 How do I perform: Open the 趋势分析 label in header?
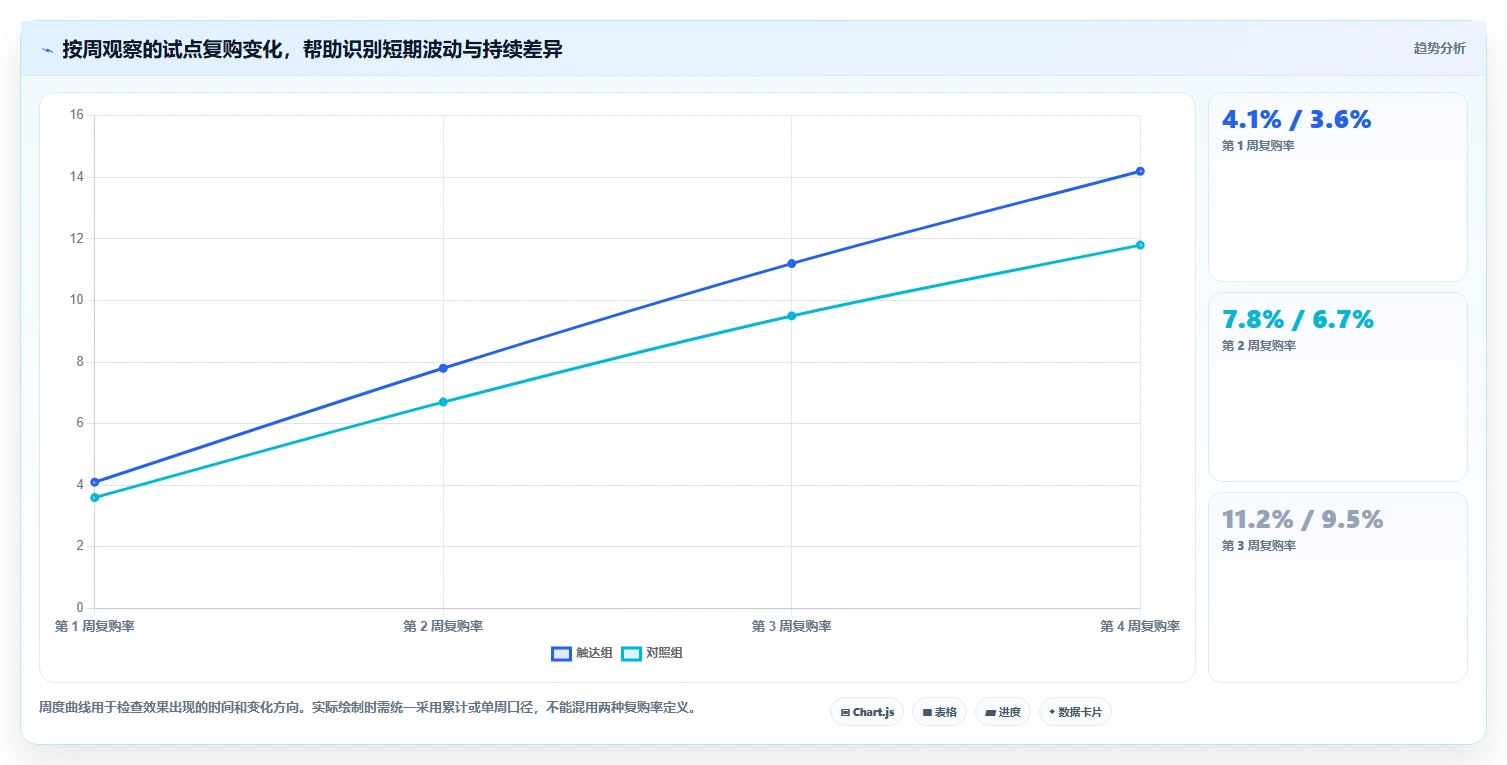click(1439, 49)
